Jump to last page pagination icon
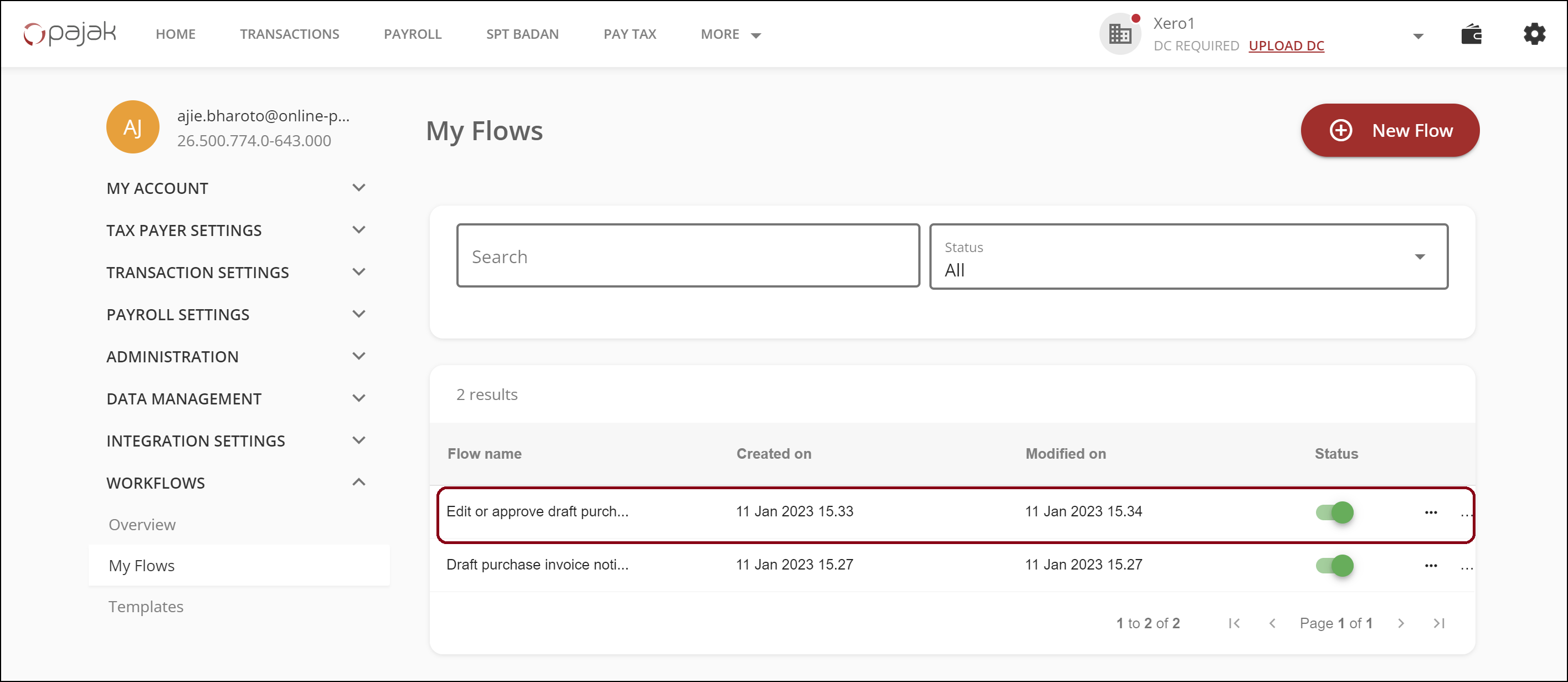Screen dimensions: 1568x682 [1439, 623]
